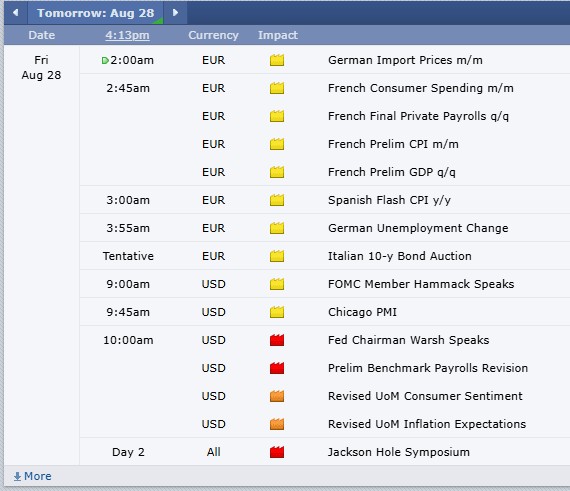This screenshot has height=491, width=570.
Task: Go to previous day with left arrow
Action: pos(16,13)
